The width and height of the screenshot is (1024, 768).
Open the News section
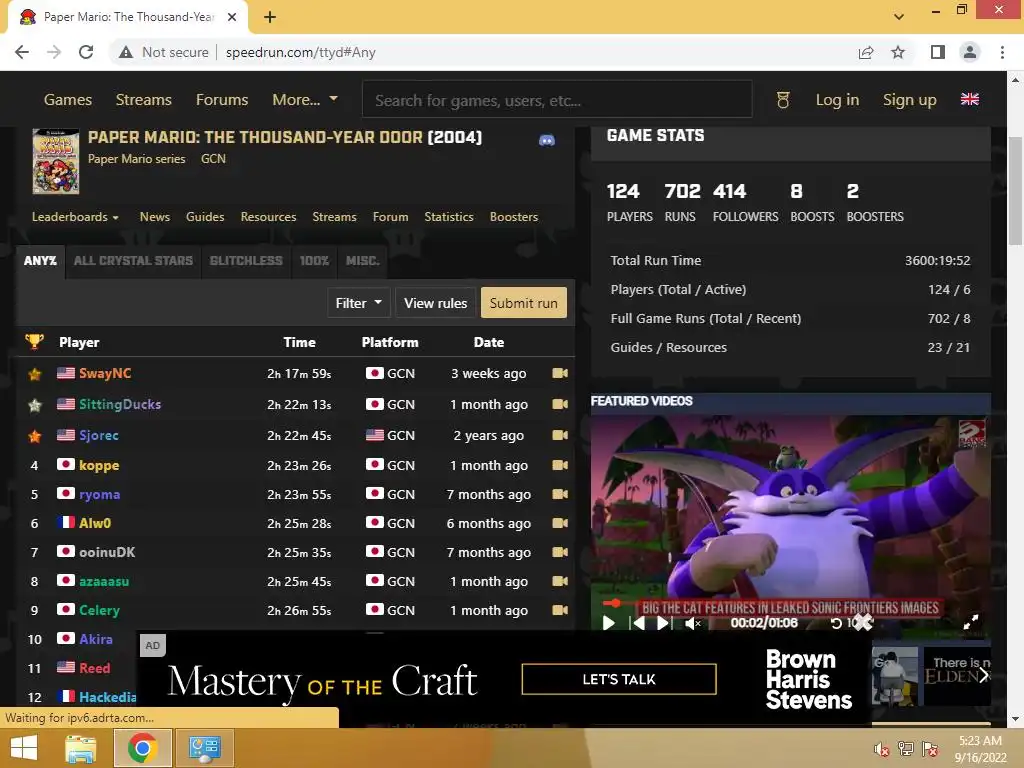click(155, 217)
